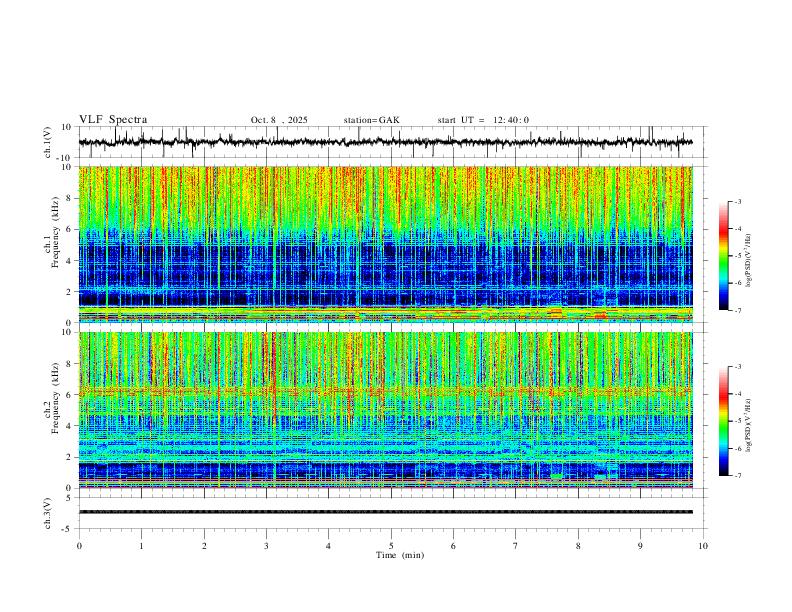Click time axis tick label "3"
The image size is (792, 612).
(x=266, y=546)
